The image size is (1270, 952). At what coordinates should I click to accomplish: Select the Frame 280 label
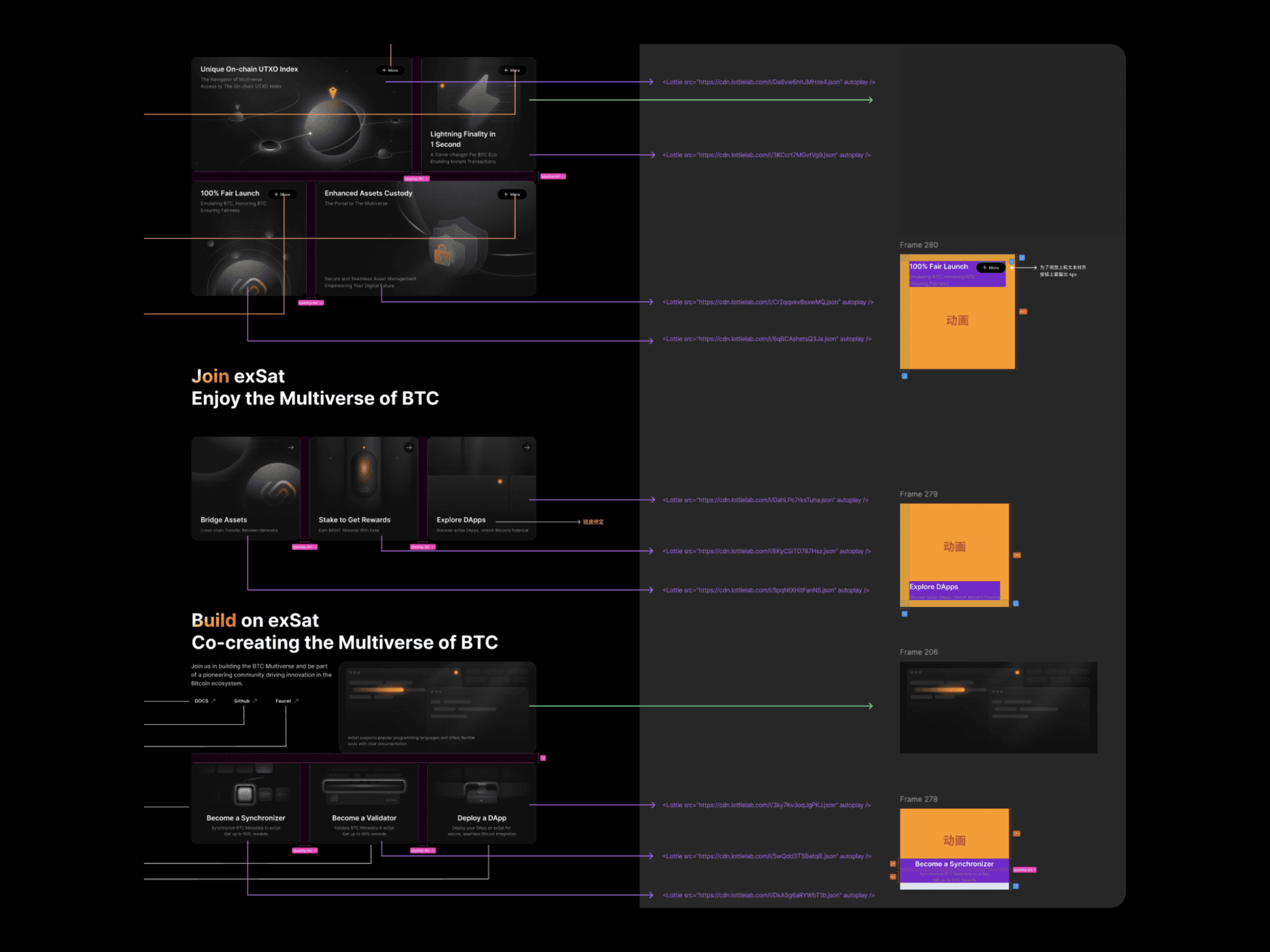tap(918, 245)
